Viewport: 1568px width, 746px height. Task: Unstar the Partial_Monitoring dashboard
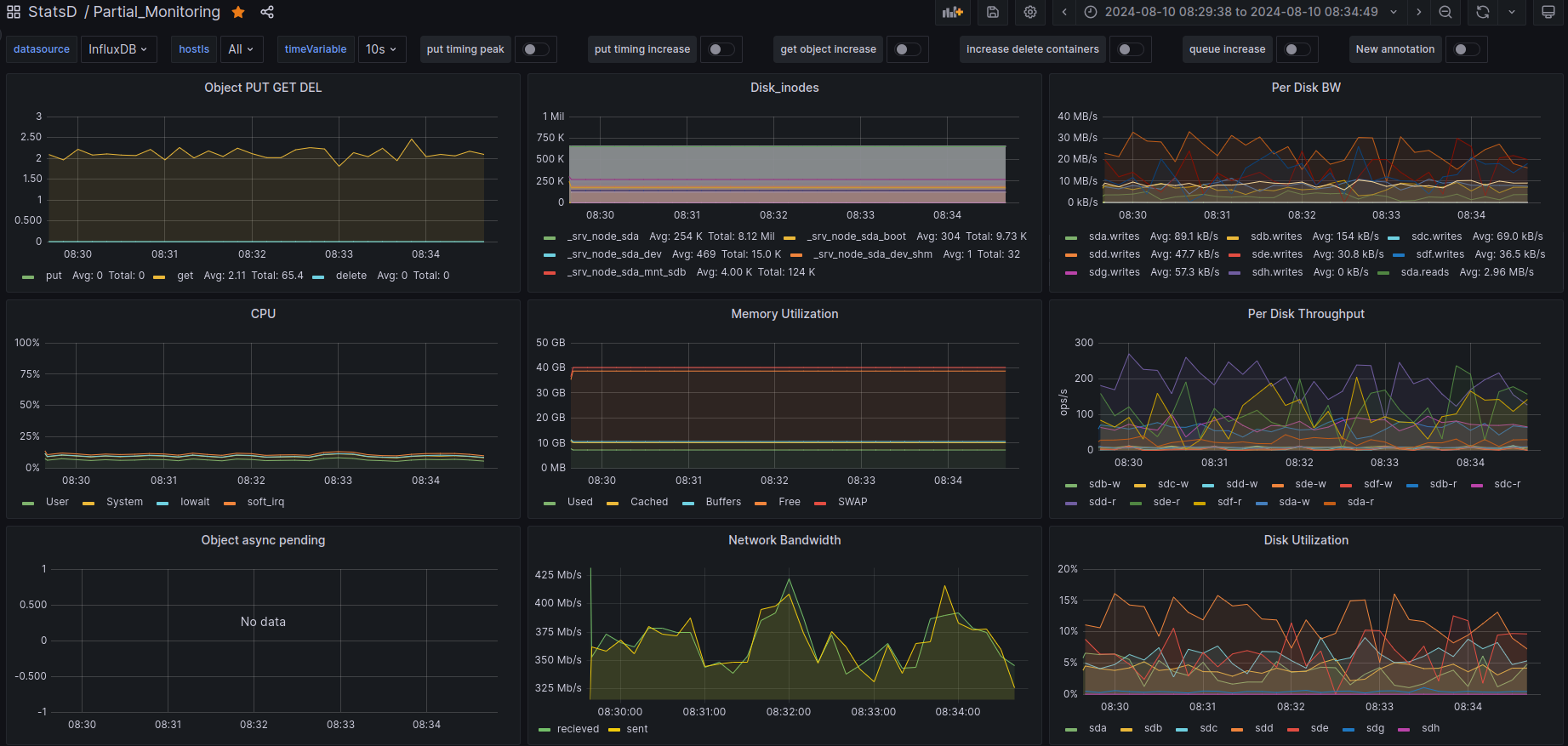[x=238, y=12]
